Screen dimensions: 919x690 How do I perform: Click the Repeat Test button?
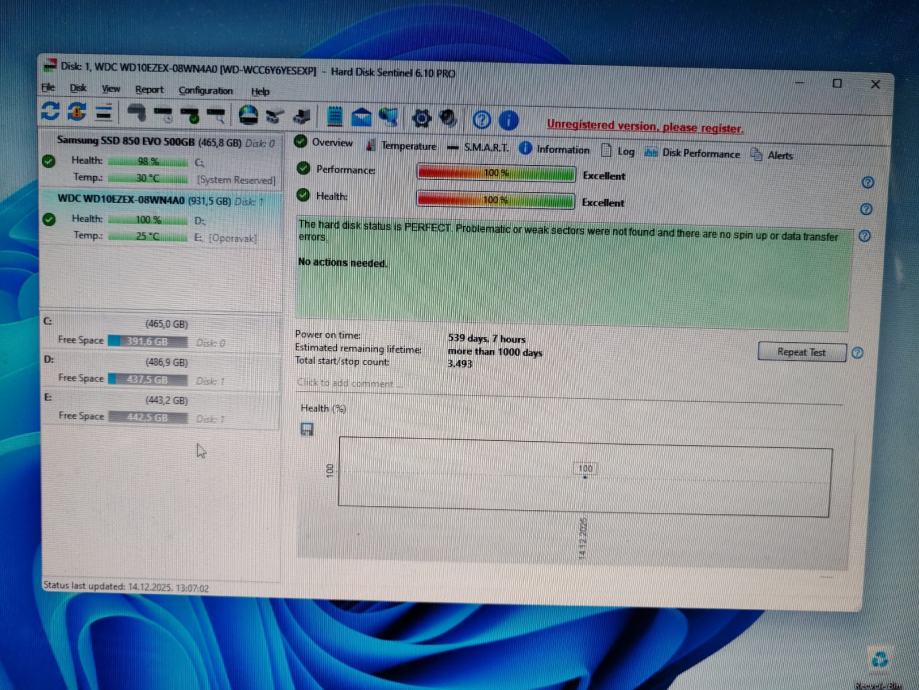pos(802,352)
